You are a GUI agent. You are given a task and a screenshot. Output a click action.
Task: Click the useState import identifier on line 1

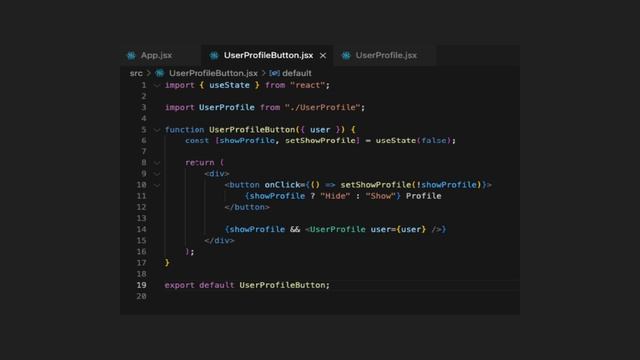click(229, 85)
